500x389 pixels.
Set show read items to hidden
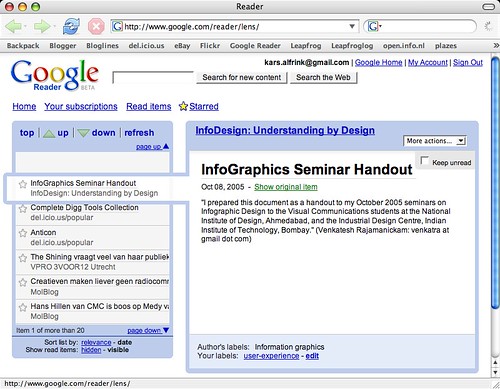coord(91,350)
